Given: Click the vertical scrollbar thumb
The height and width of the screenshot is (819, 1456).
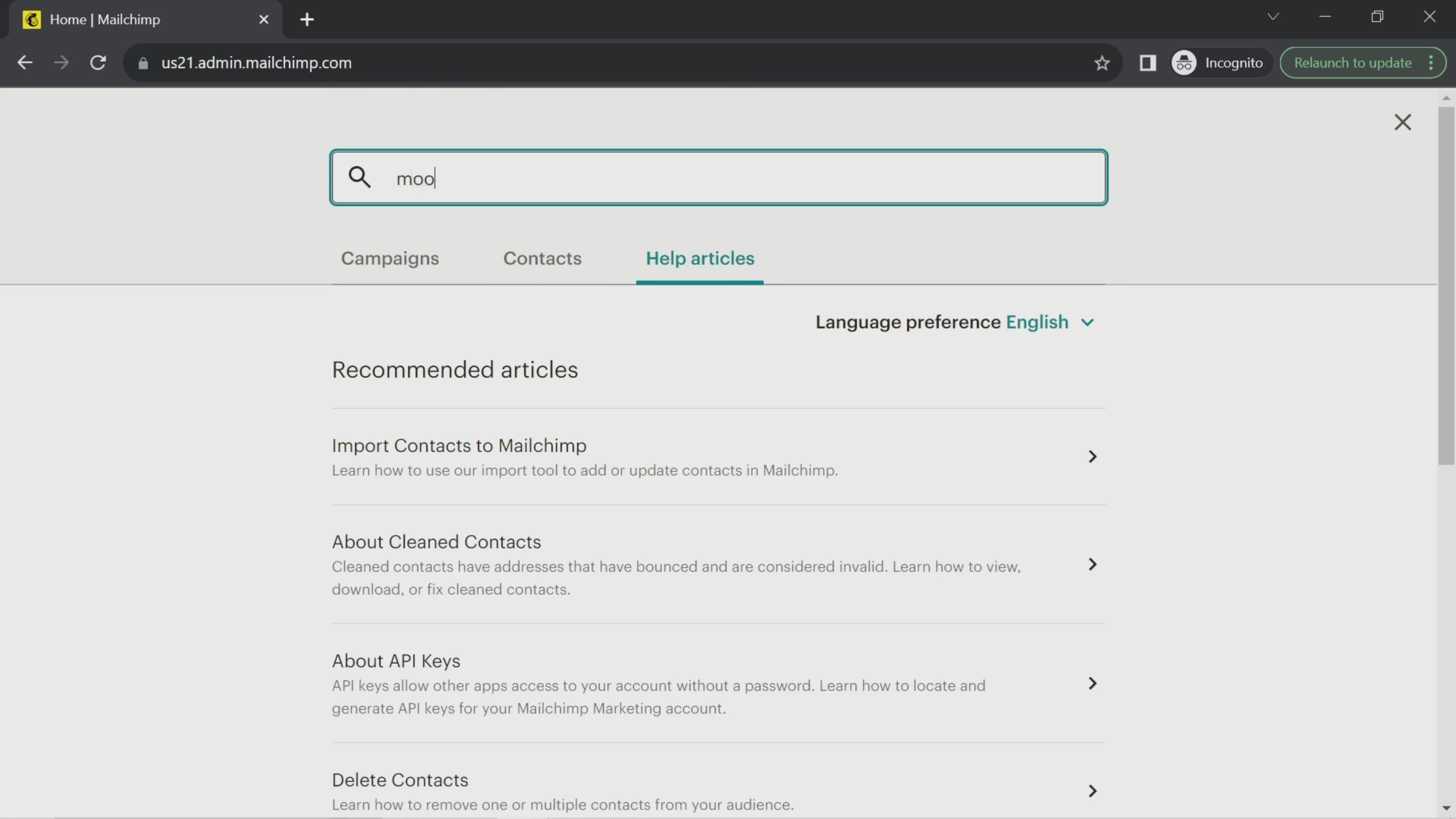Looking at the screenshot, I should point(1446,286).
